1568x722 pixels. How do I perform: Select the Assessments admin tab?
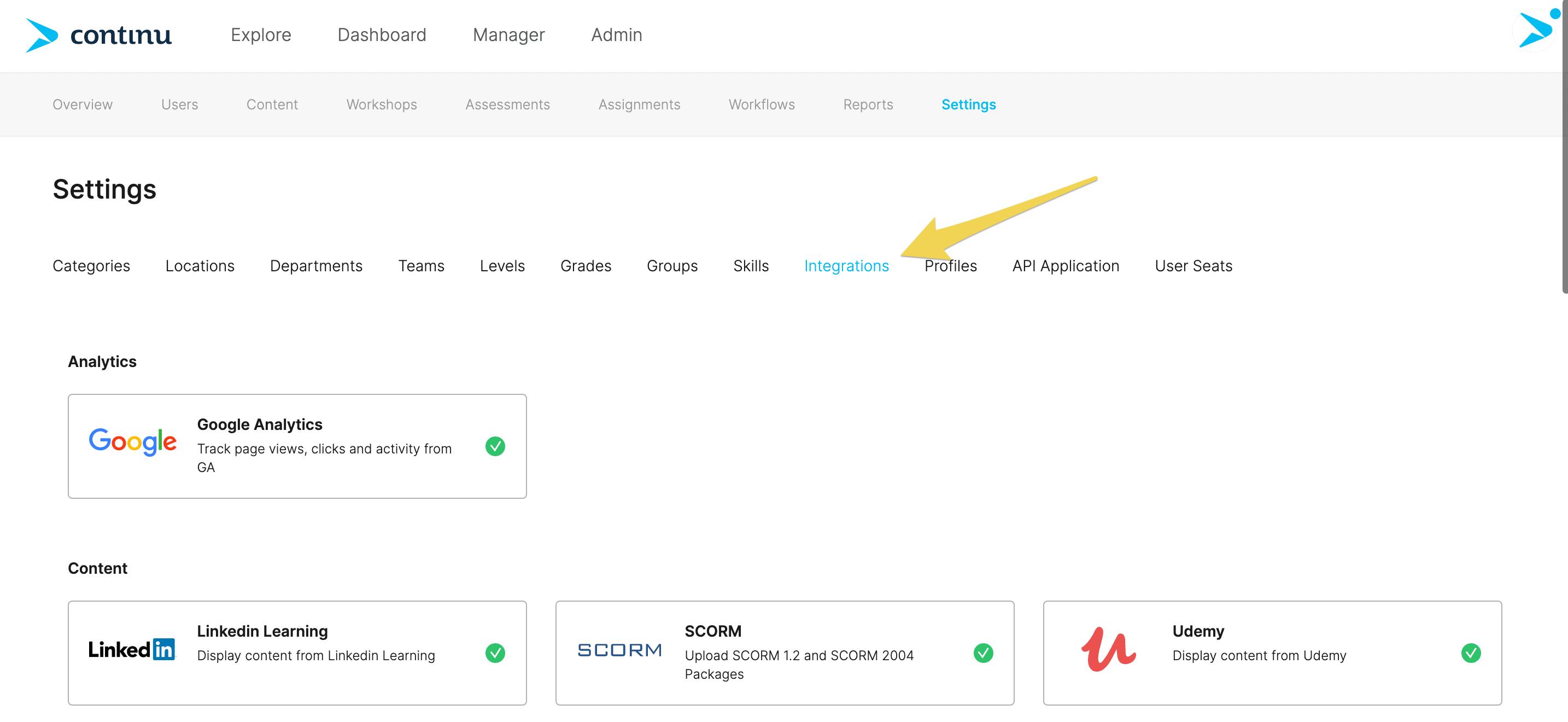coord(508,104)
